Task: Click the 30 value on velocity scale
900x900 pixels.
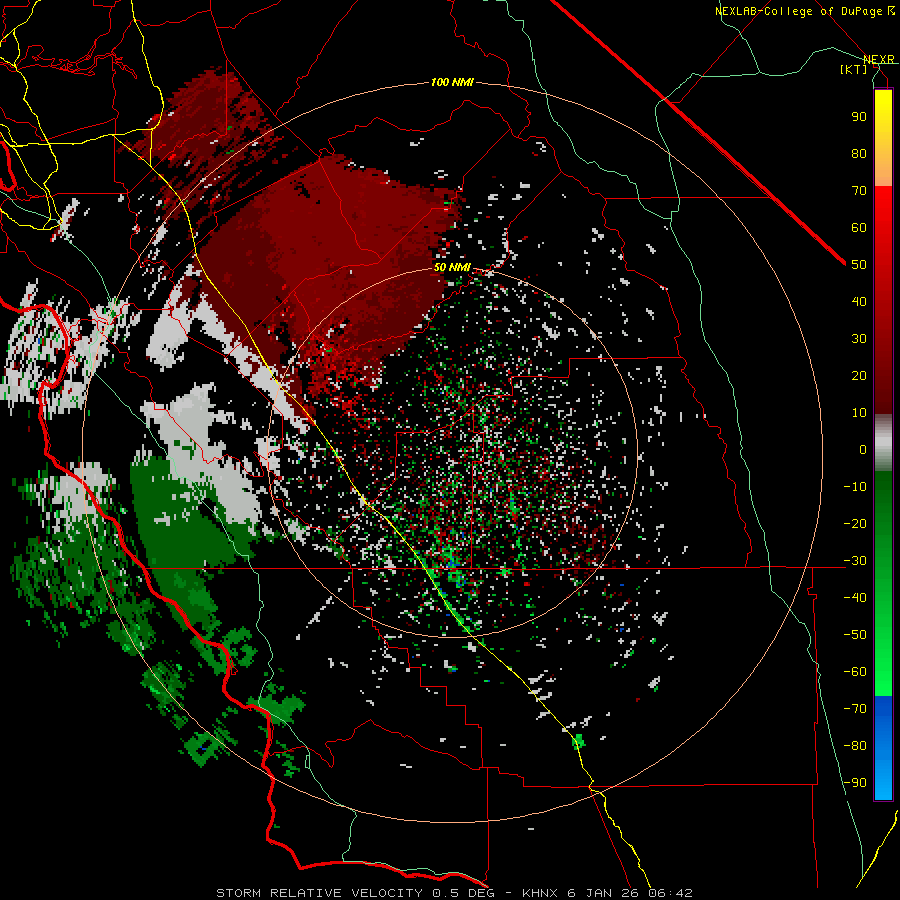Action: pyautogui.click(x=859, y=339)
